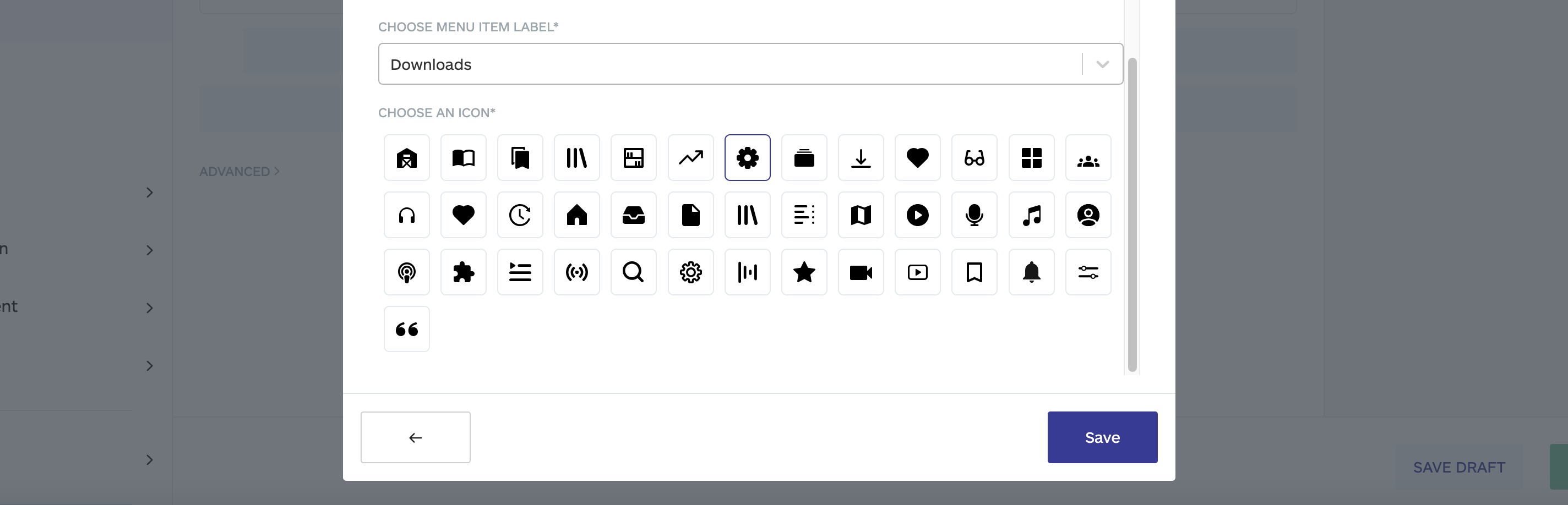This screenshot has width=1568, height=505.
Task: Select the trending chart icon
Action: pos(690,157)
